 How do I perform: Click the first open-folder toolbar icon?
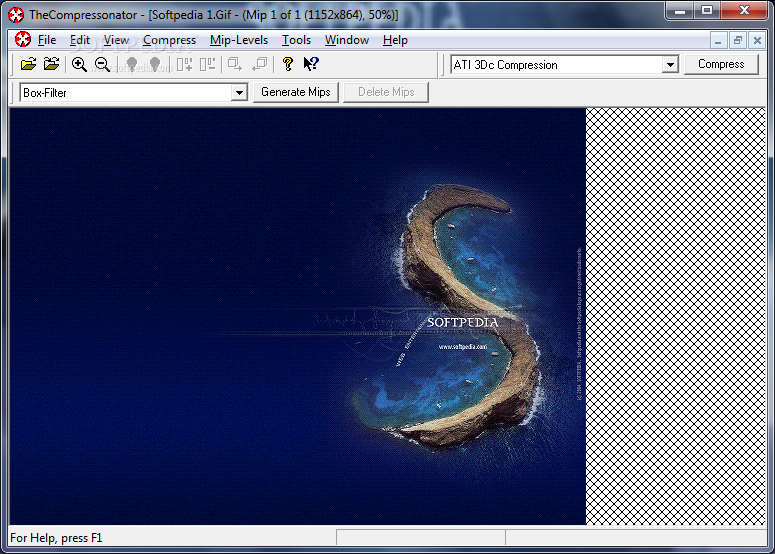(x=29, y=64)
